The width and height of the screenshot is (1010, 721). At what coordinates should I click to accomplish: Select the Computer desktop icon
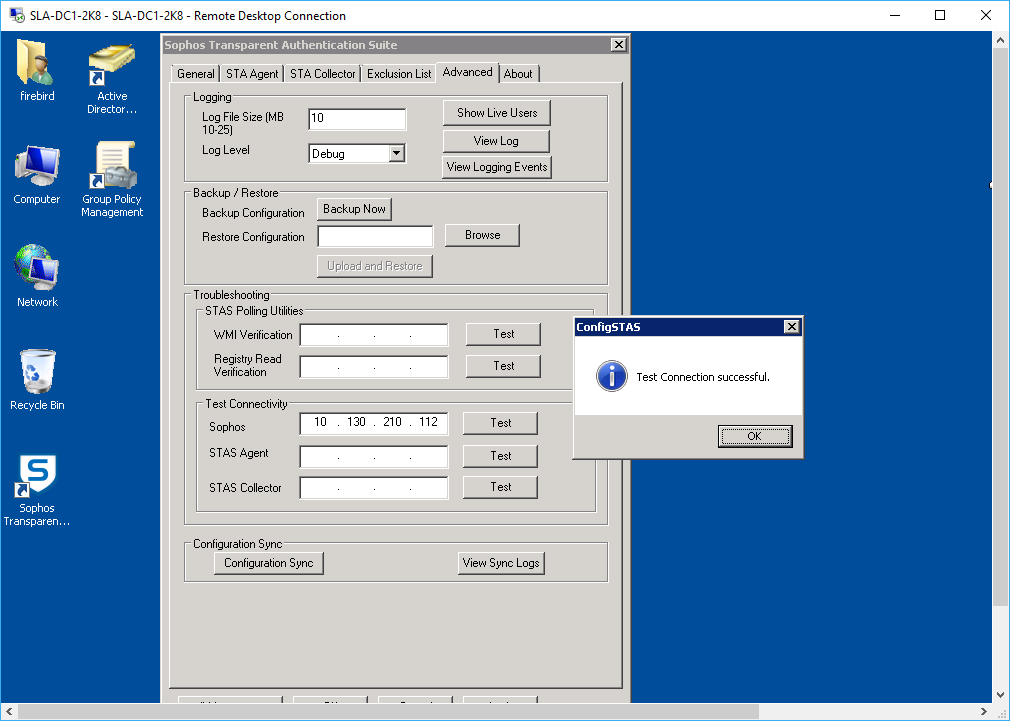[x=37, y=168]
